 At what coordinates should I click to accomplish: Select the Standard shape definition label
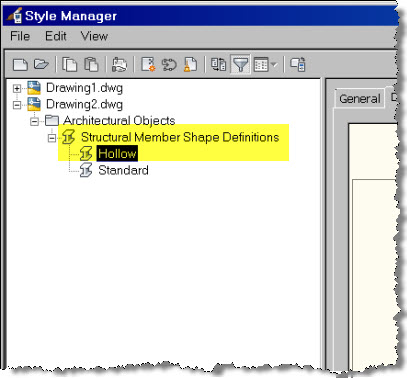pyautogui.click(x=123, y=170)
